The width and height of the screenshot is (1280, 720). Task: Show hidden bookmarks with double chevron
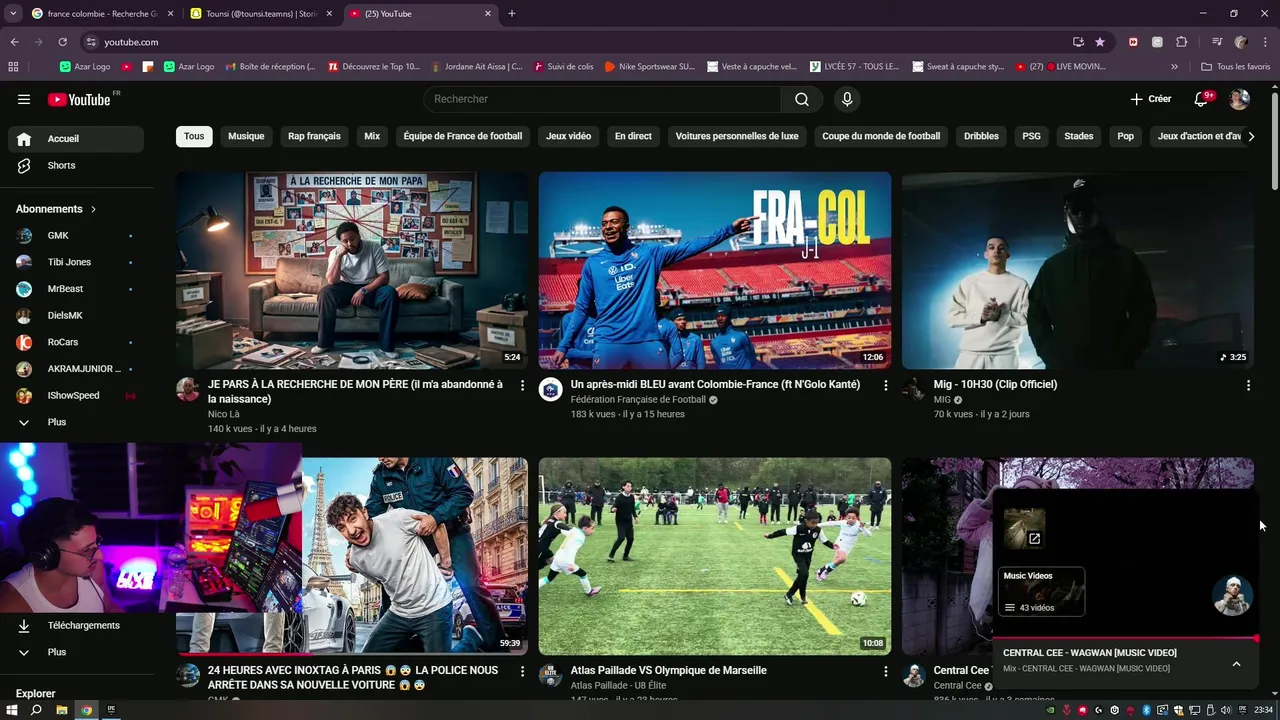coord(1174,67)
